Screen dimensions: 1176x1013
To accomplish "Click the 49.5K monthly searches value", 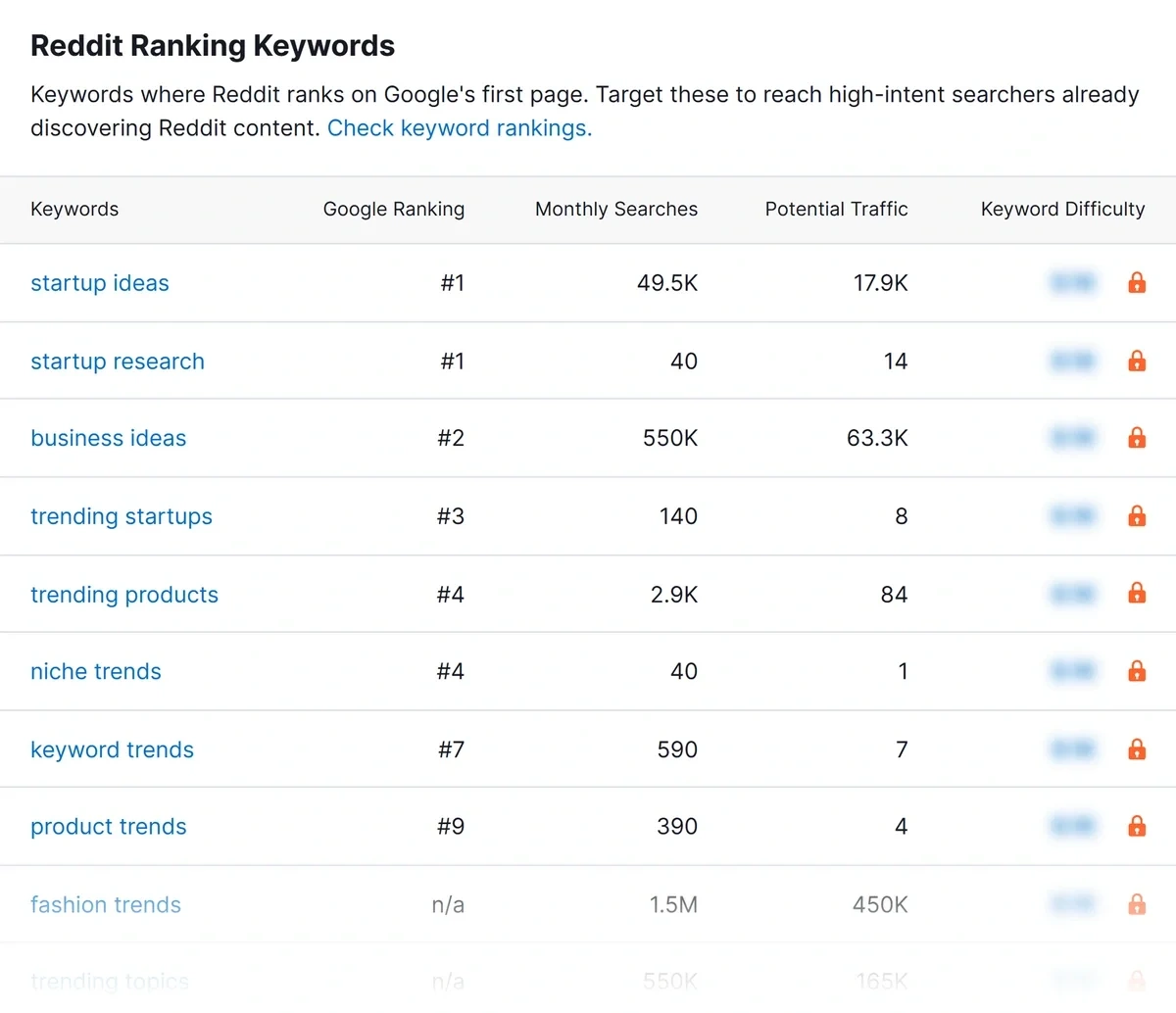I will point(667,283).
